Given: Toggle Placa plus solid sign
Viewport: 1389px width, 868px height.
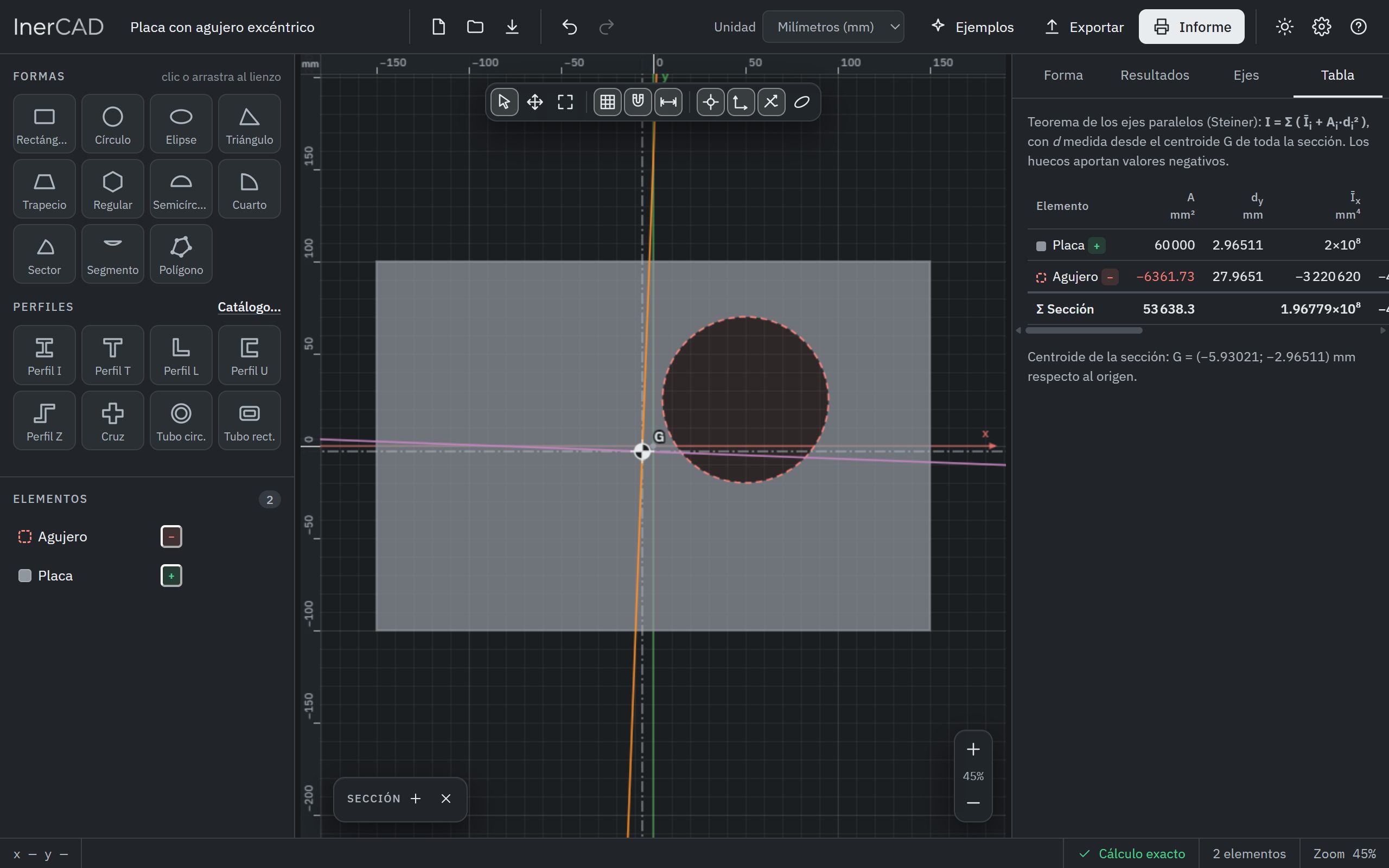Looking at the screenshot, I should [171, 576].
